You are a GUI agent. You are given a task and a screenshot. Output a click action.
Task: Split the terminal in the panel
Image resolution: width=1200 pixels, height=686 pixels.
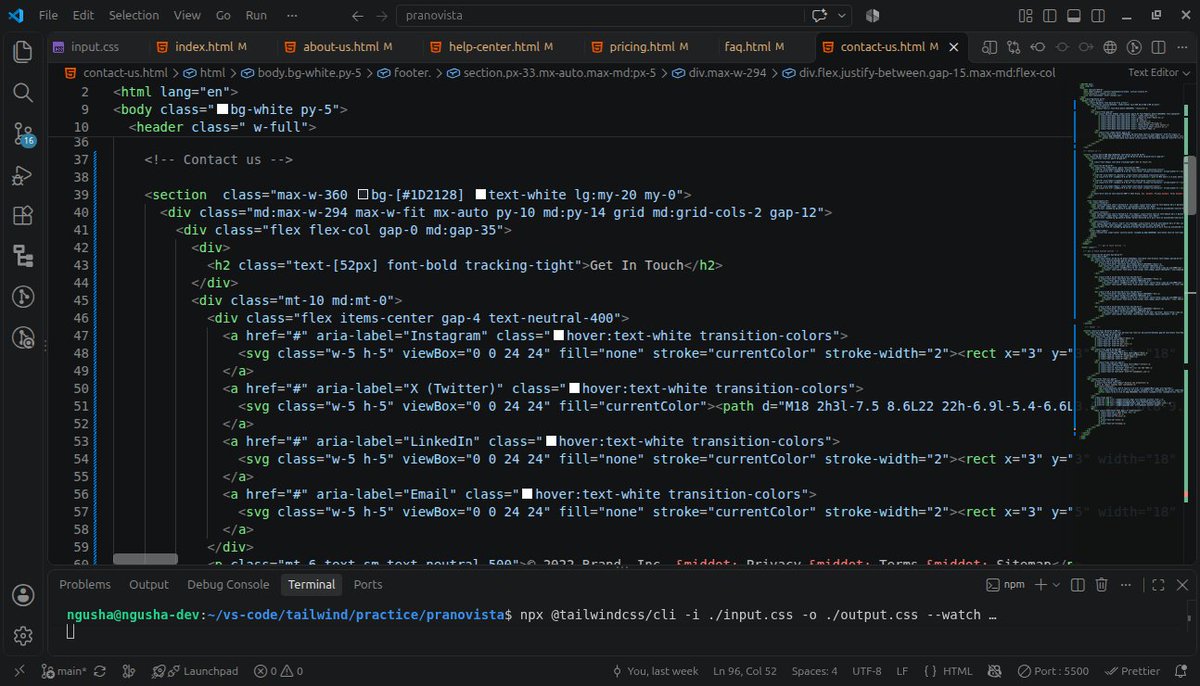[1077, 585]
